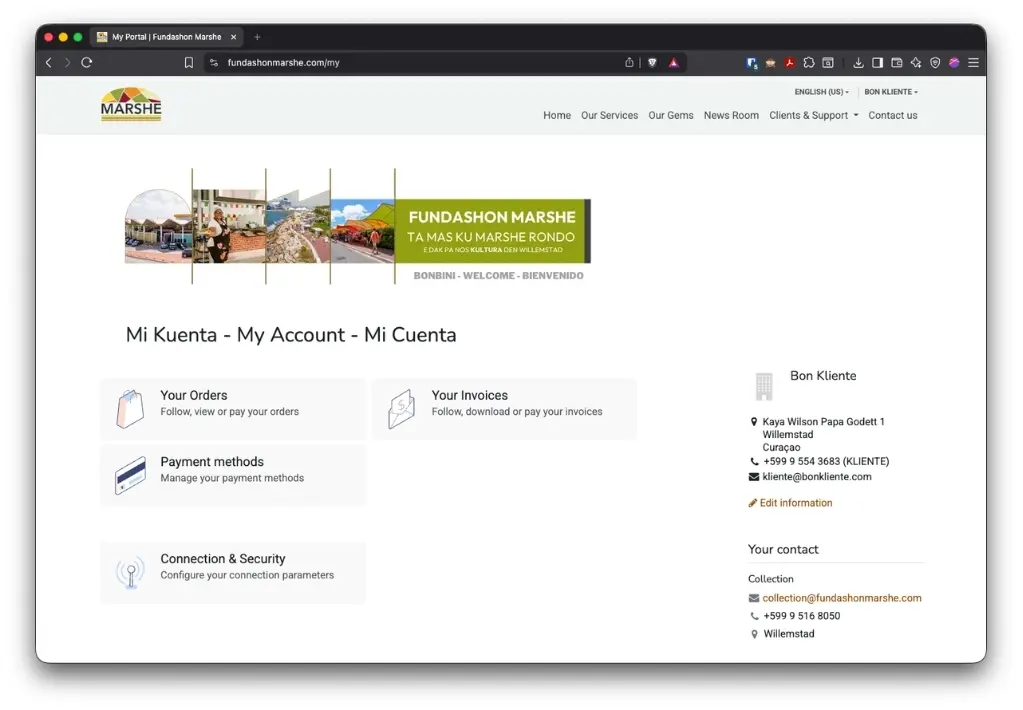Click the monkey-face extension icon
1023x710 pixels.
[771, 63]
